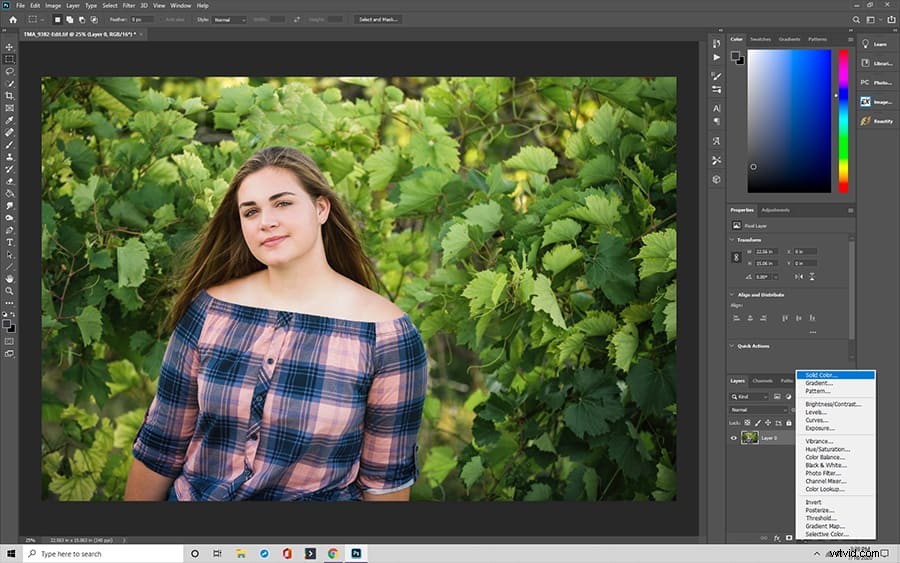The image size is (900, 563).
Task: Flip vertical in Properties Transform
Action: pos(812,277)
